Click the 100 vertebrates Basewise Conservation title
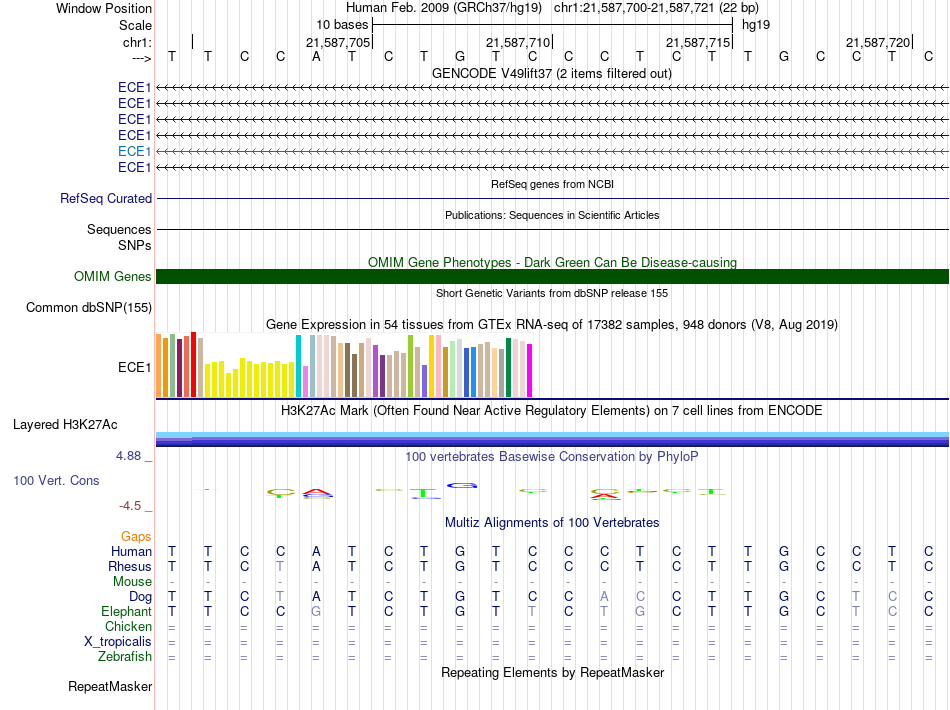This screenshot has height=710, width=950. tap(552, 457)
